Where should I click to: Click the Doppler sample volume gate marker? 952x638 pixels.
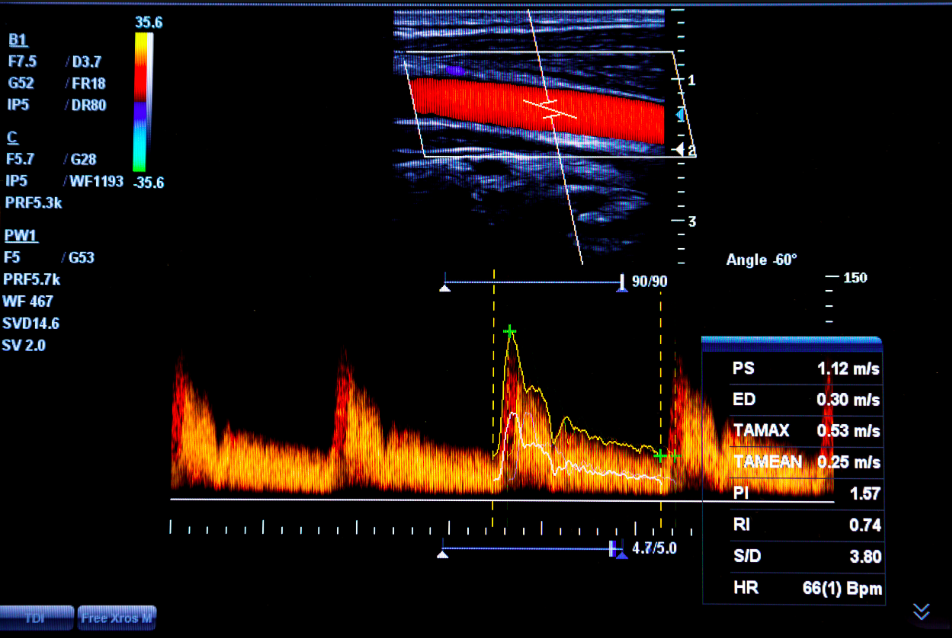click(548, 106)
